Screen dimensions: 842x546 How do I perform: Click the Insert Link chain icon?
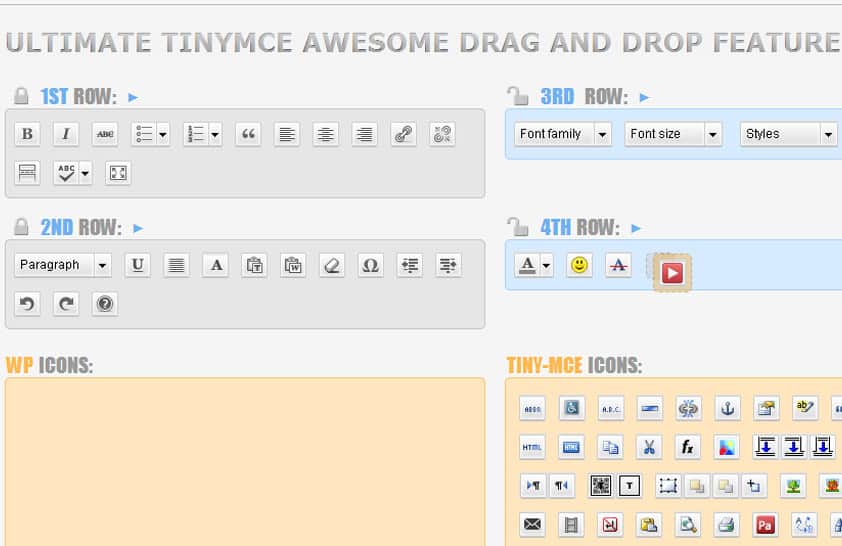(403, 134)
